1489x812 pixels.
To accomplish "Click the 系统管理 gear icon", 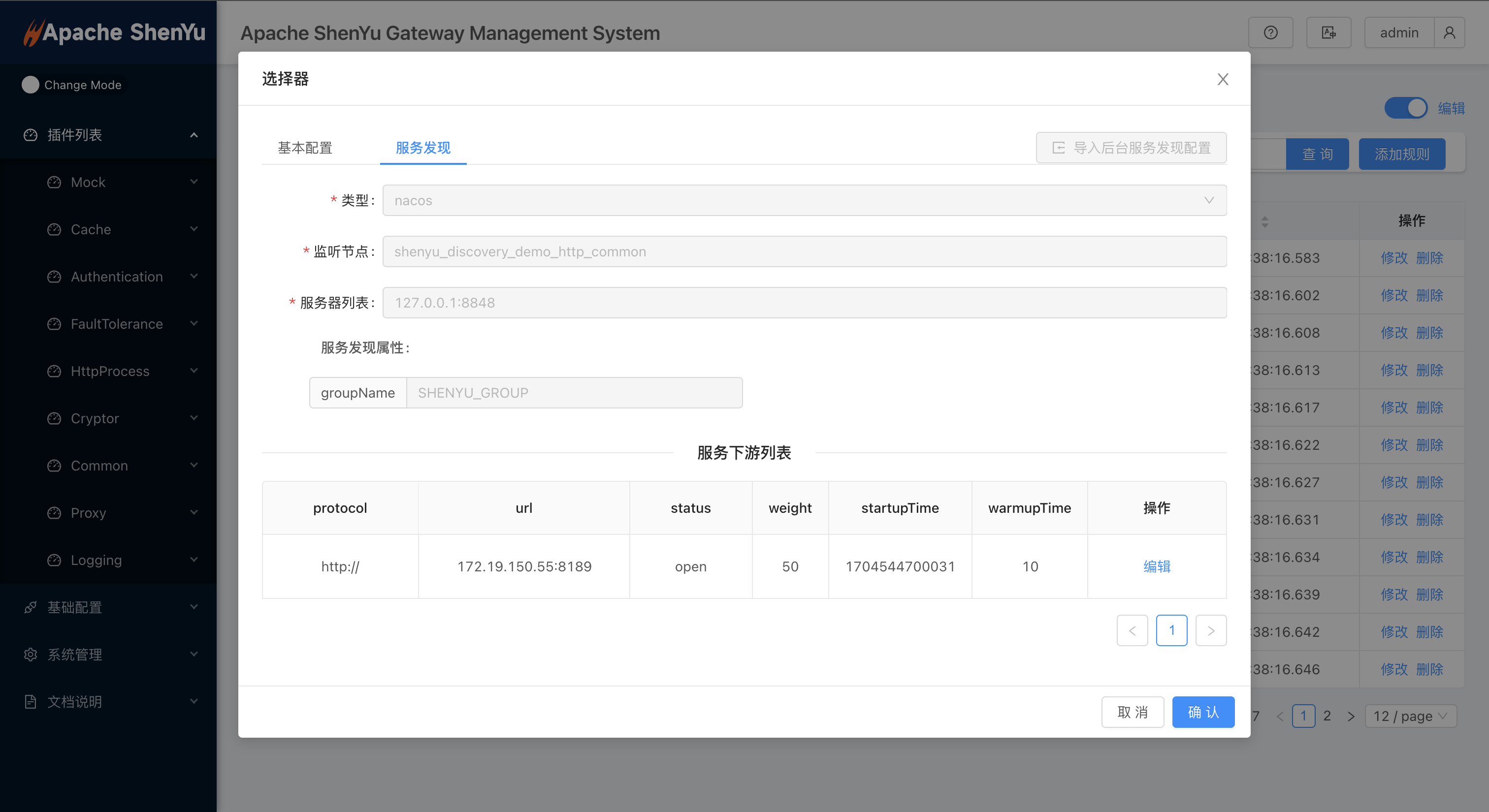I will click(x=31, y=655).
